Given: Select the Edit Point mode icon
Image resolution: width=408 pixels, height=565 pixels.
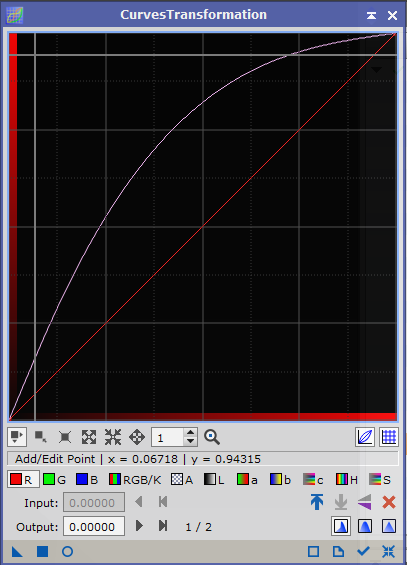Looking at the screenshot, I should tap(17, 437).
